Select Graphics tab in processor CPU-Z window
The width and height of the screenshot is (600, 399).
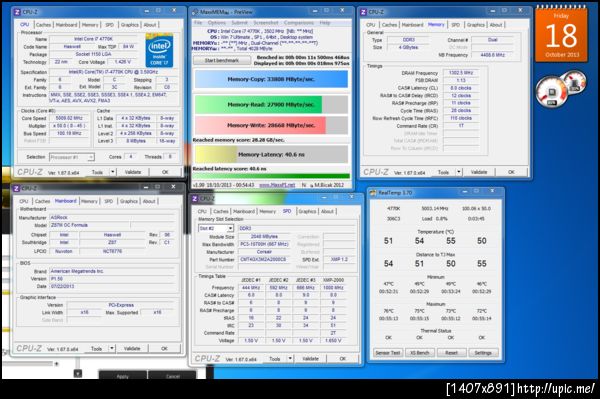[x=129, y=25]
